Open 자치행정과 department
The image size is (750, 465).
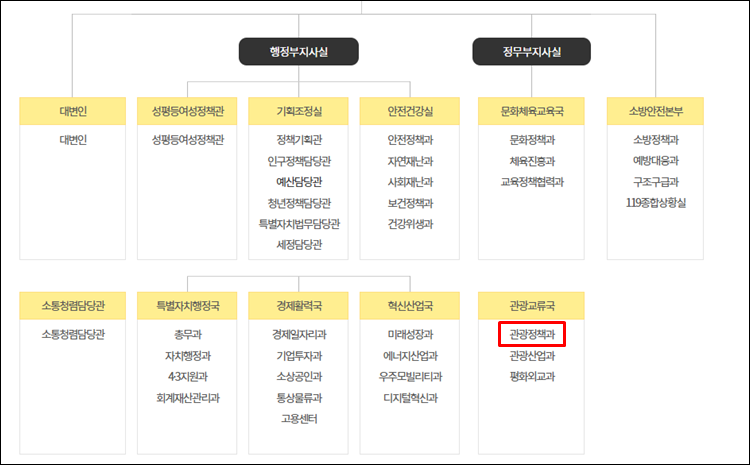click(x=188, y=355)
